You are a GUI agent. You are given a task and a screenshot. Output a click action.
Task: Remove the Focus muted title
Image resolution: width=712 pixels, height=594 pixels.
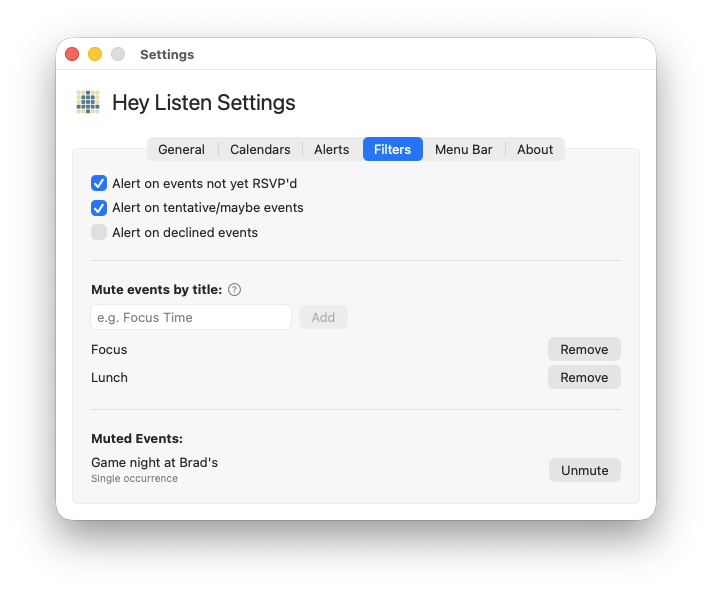[x=584, y=350]
